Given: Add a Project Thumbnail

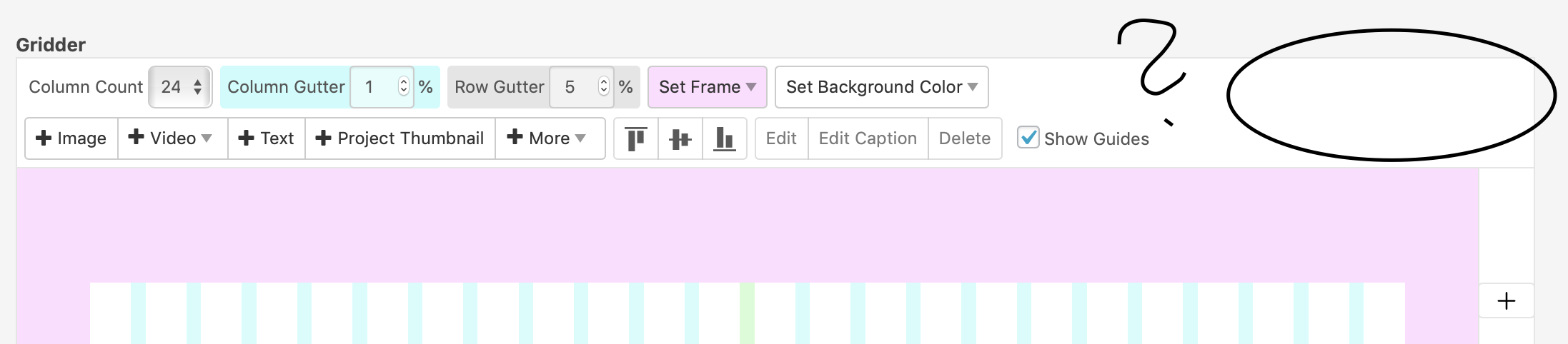Looking at the screenshot, I should coord(400,138).
